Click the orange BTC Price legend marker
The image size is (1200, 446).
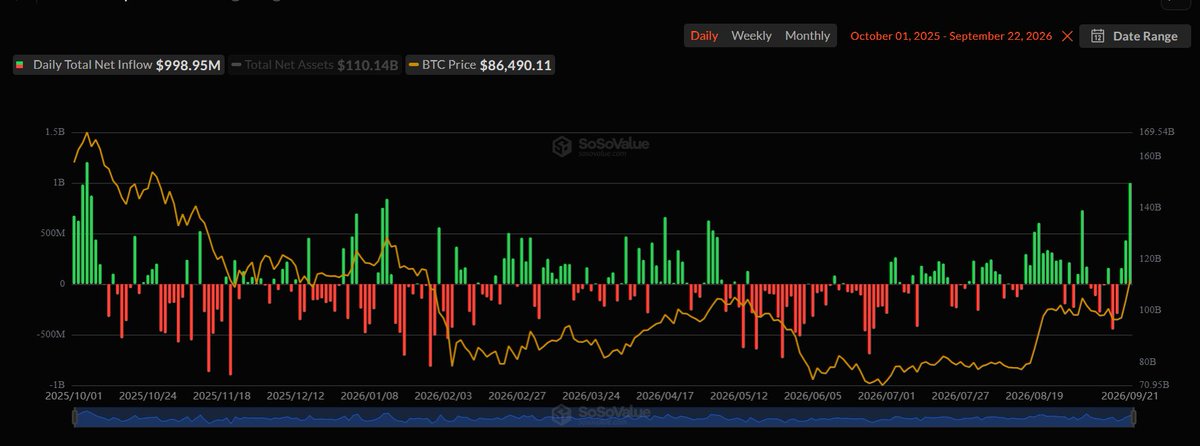click(414, 65)
